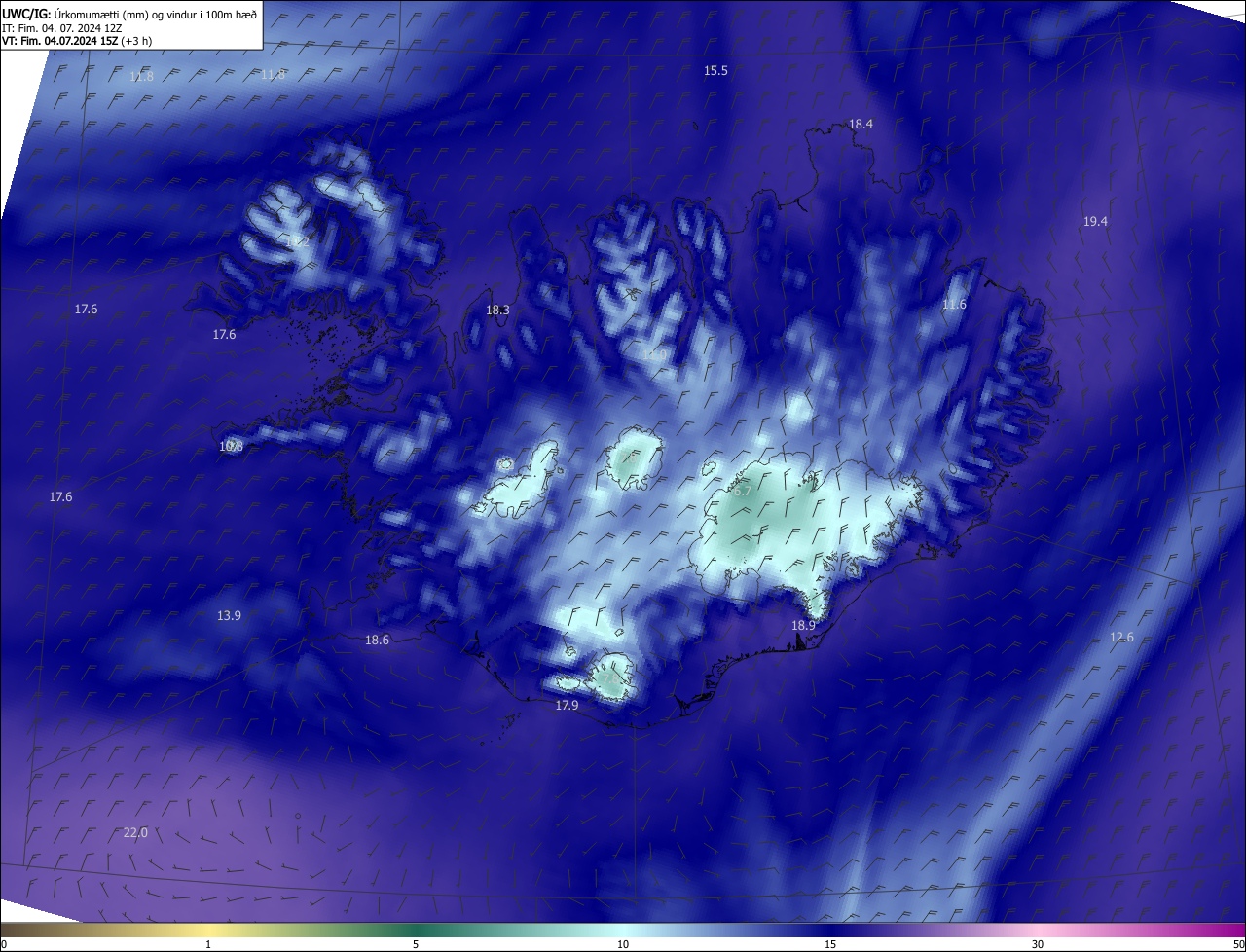Viewport: 1246px width, 952px height.
Task: Click the 22.0 value label
Action: click(135, 833)
